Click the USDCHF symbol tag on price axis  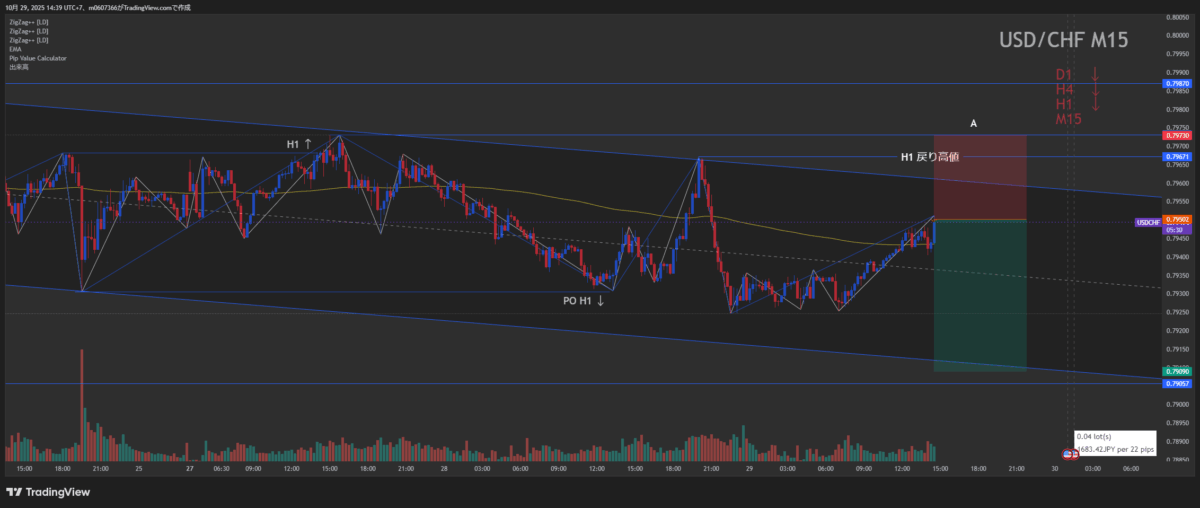[x=1148, y=221]
